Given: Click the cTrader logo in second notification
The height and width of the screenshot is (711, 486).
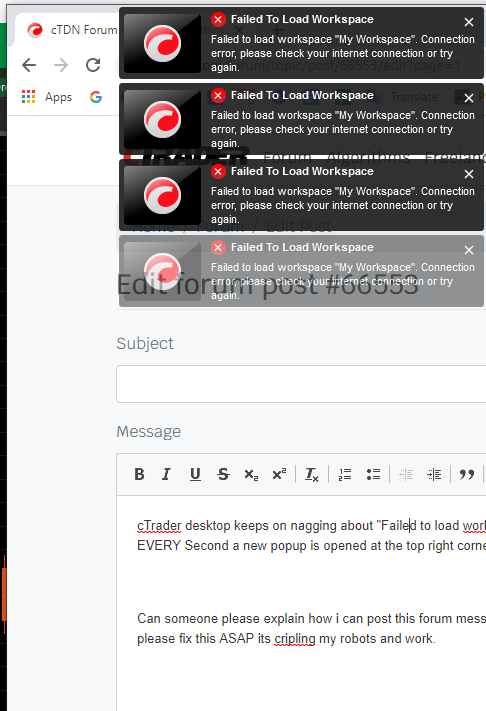Looking at the screenshot, I should pos(162,120).
